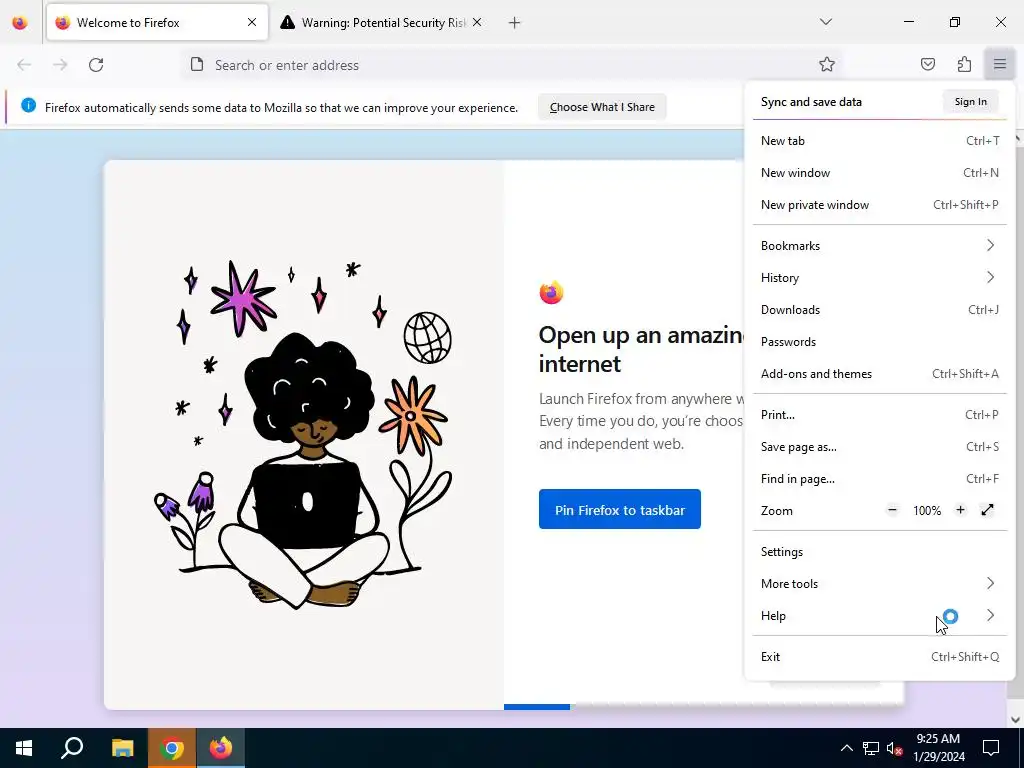Click Pin Firefox to taskbar button

tap(620, 509)
